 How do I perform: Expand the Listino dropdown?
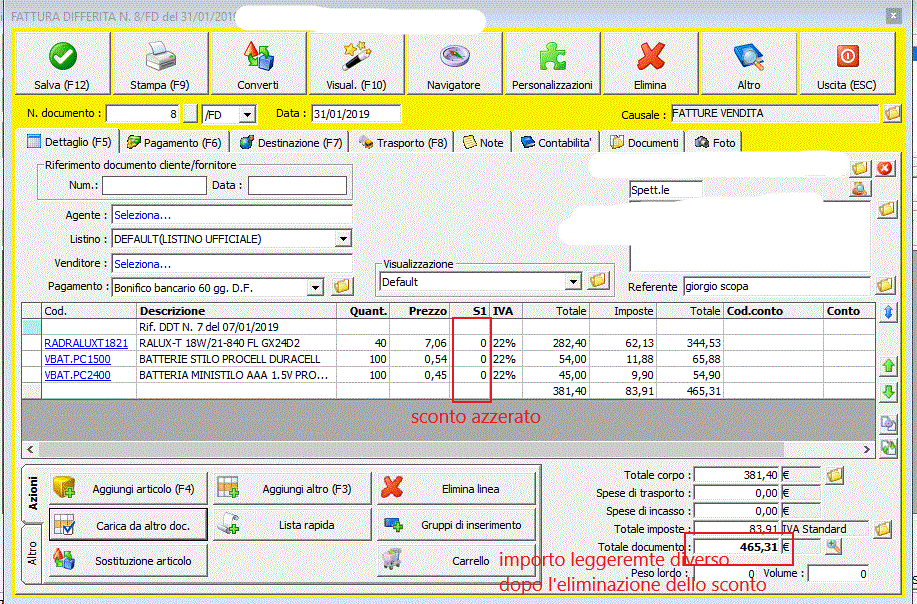pyautogui.click(x=343, y=239)
